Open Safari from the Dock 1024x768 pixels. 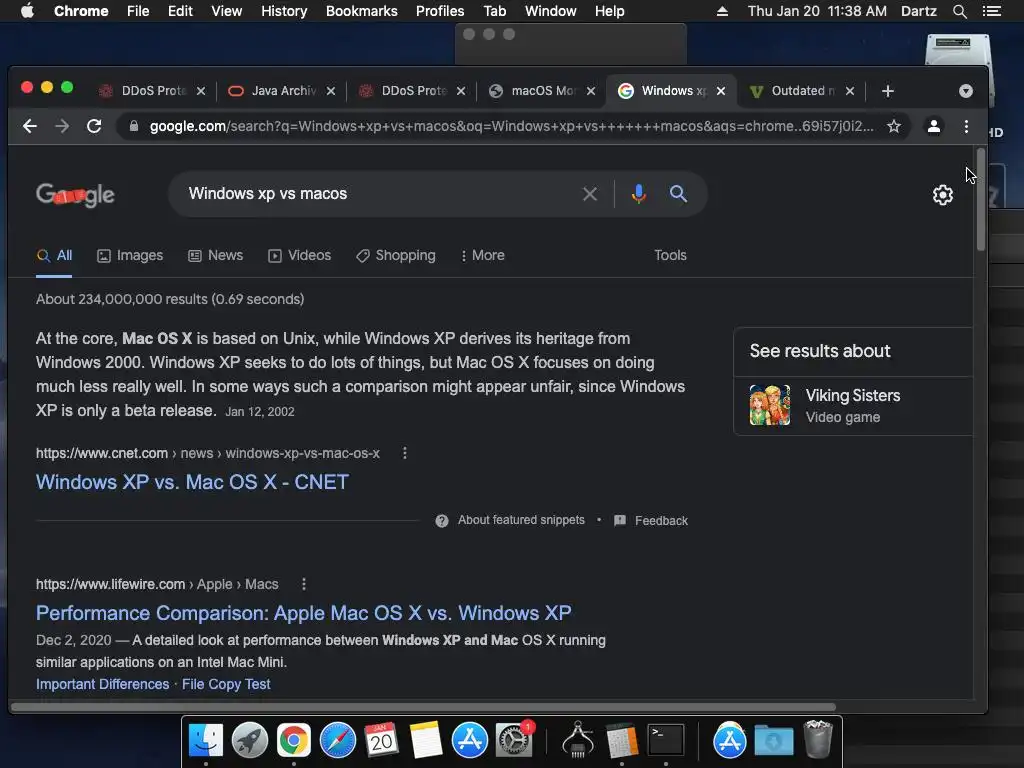(x=338, y=740)
